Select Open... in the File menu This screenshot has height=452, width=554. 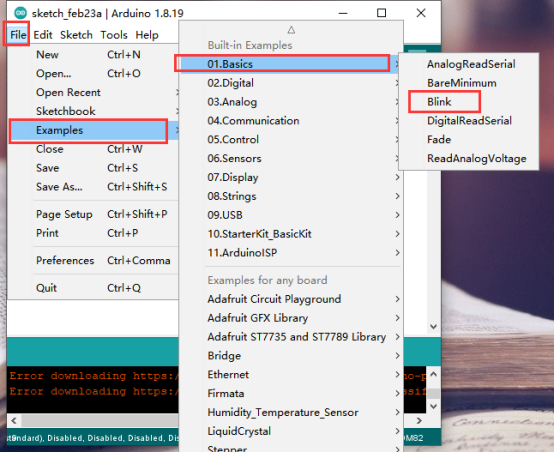(93, 74)
